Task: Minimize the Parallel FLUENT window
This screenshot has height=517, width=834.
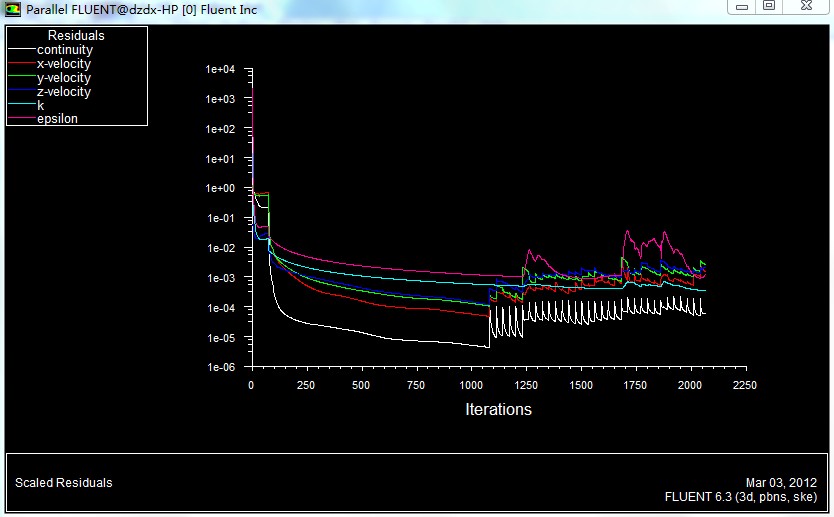Action: pyautogui.click(x=741, y=6)
